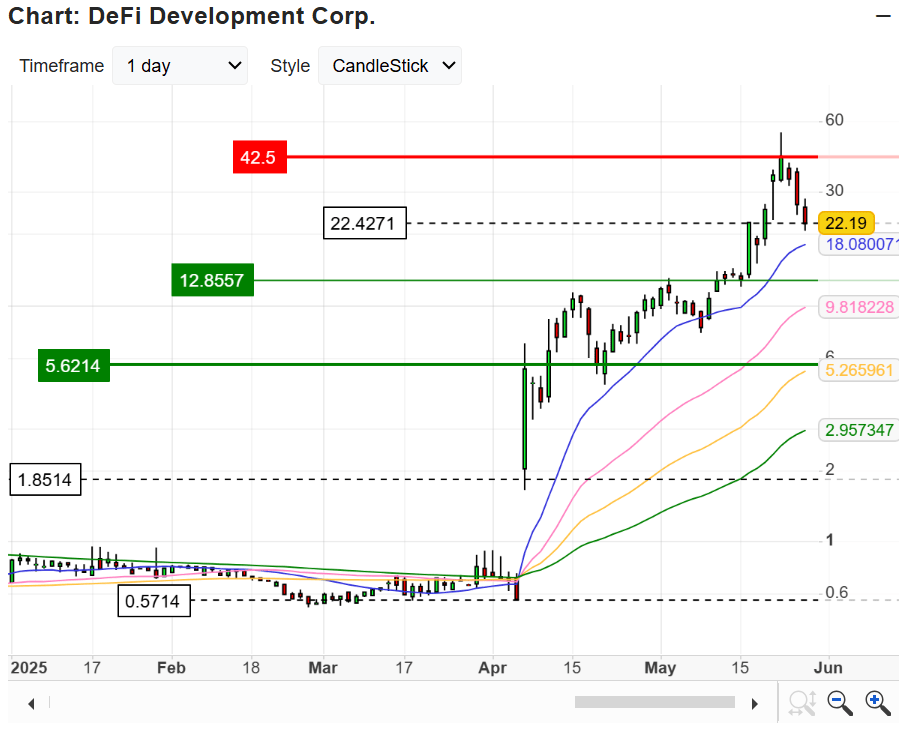The height and width of the screenshot is (741, 909).
Task: Click the yellow 22.19 current price tag
Action: pos(846,223)
